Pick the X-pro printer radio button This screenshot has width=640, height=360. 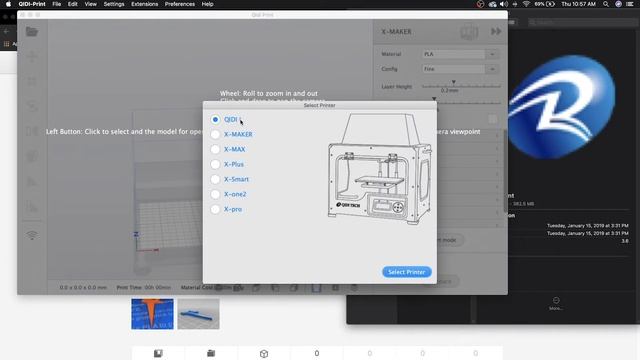(x=215, y=209)
